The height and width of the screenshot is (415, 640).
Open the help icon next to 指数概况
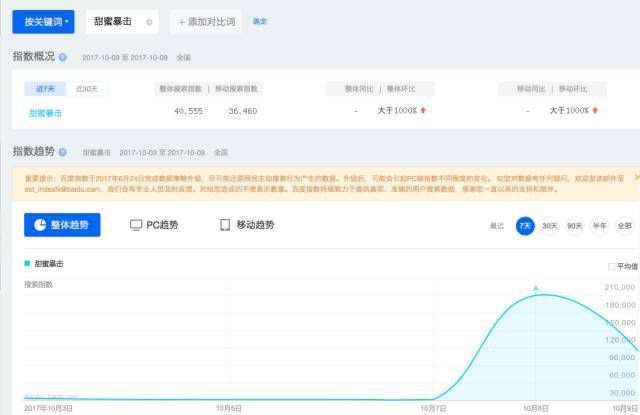pyautogui.click(x=62, y=57)
